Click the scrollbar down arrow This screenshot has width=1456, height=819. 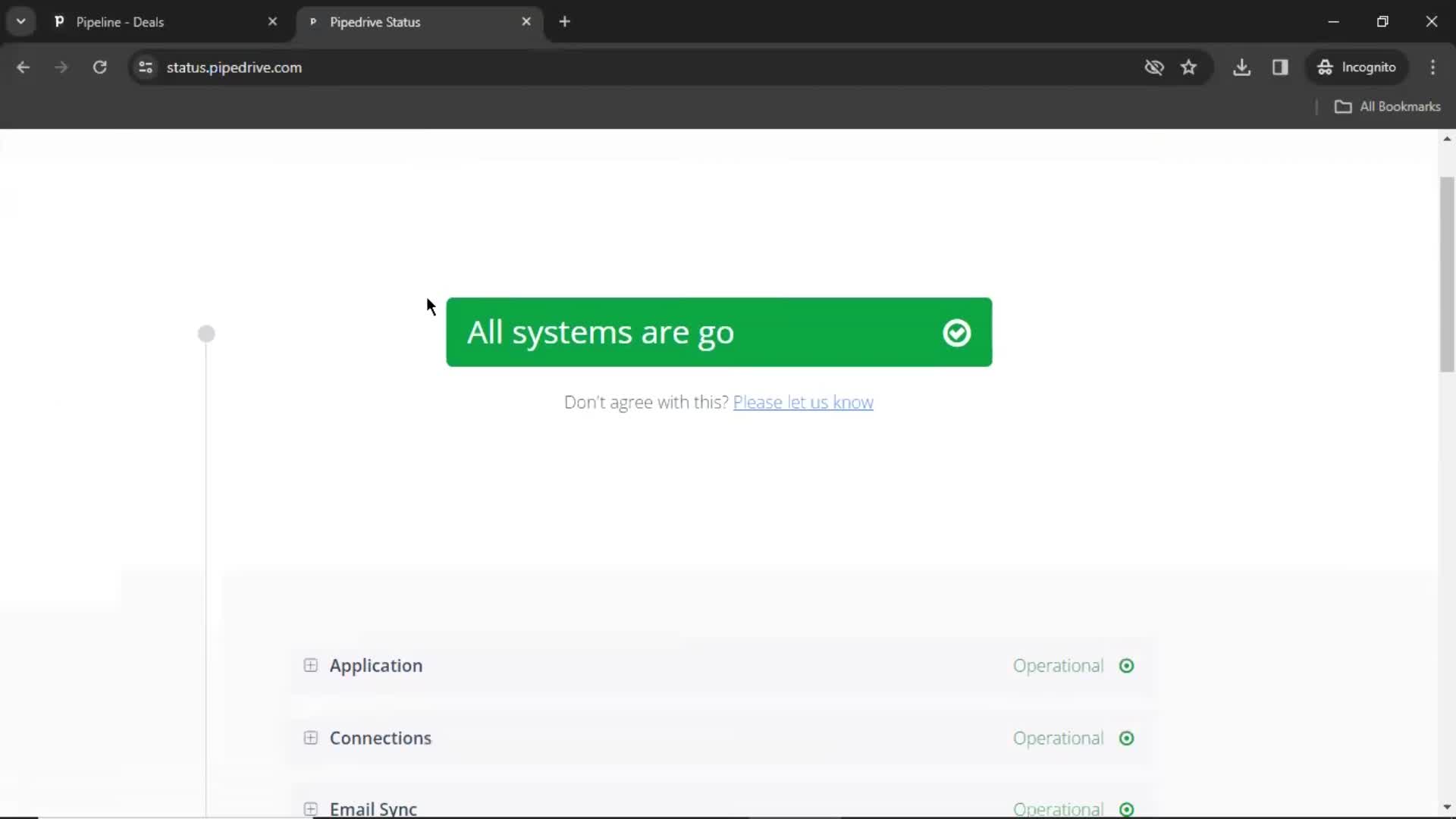(1447, 807)
